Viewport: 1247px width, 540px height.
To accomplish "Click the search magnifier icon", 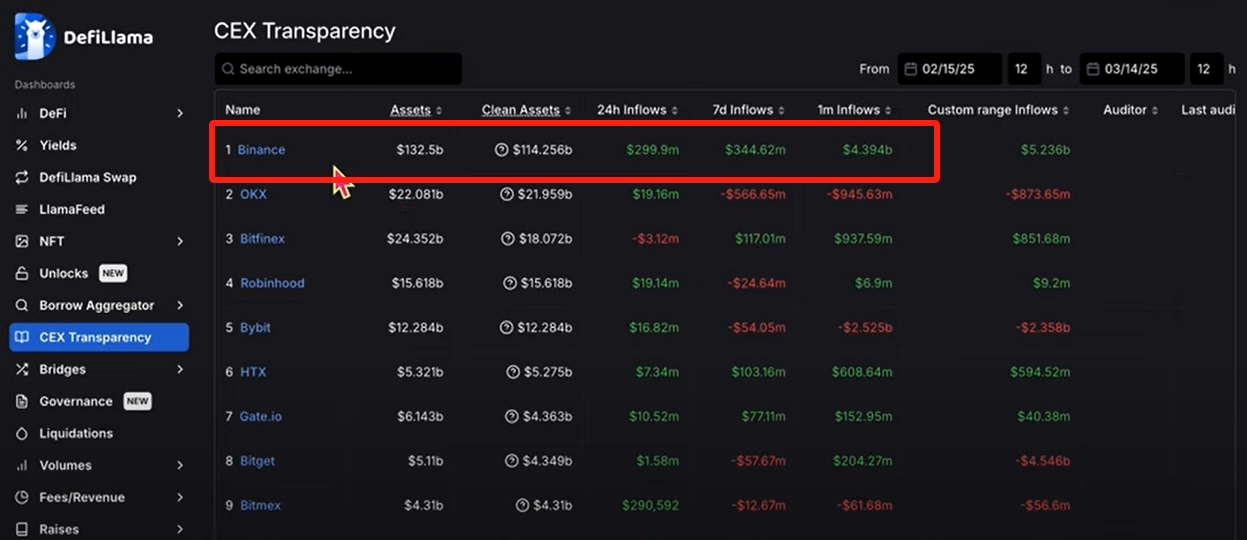I will [x=229, y=69].
